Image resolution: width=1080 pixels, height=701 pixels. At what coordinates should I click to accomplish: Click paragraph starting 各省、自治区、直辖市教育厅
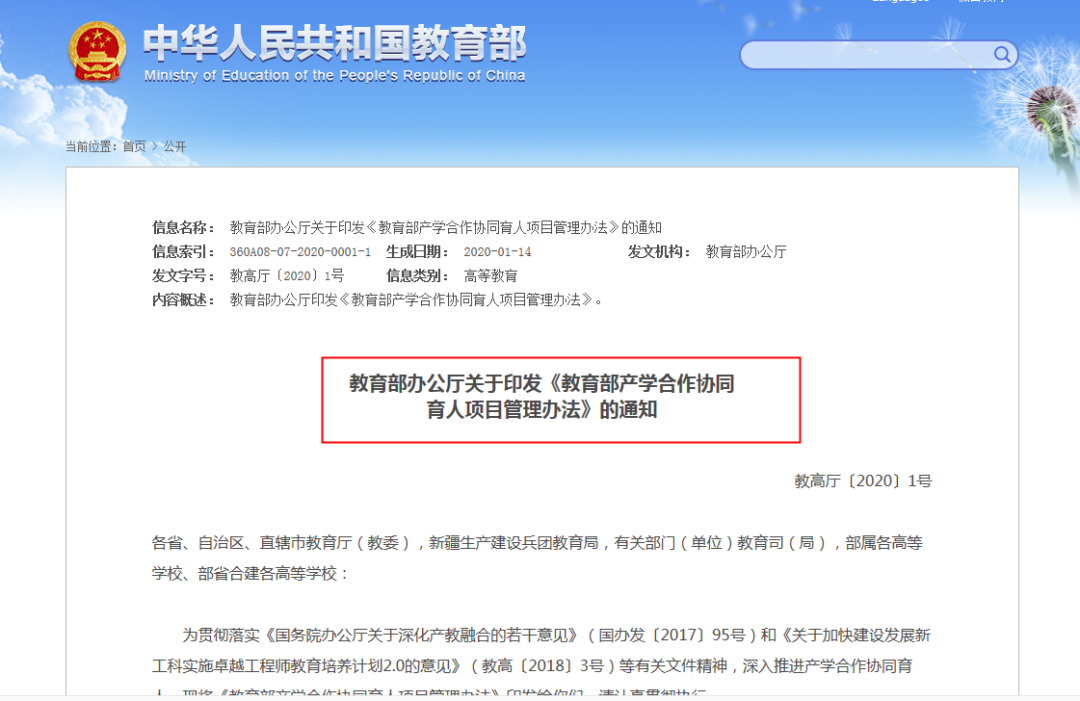click(537, 558)
